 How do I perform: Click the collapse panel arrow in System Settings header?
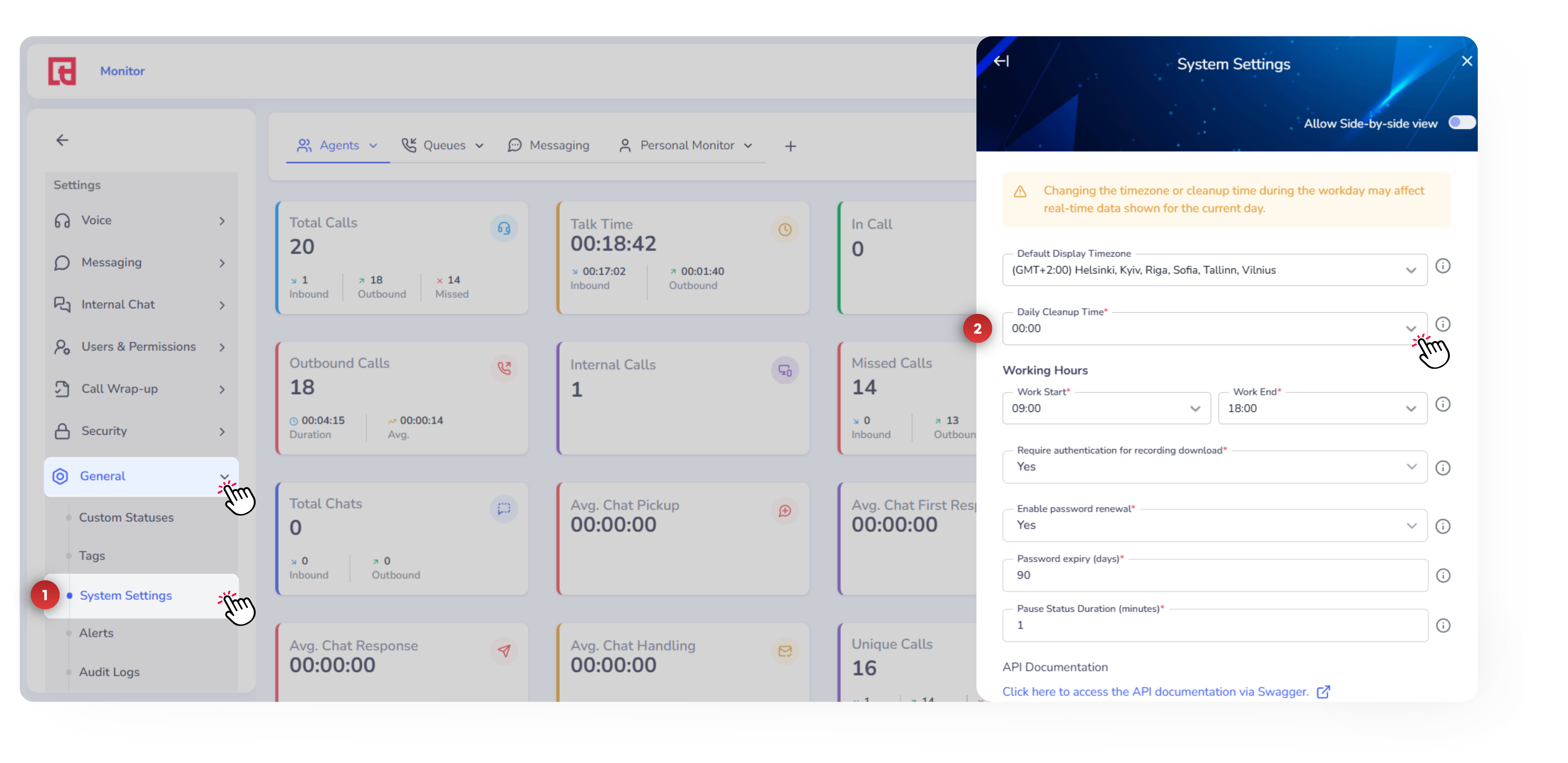point(1001,61)
